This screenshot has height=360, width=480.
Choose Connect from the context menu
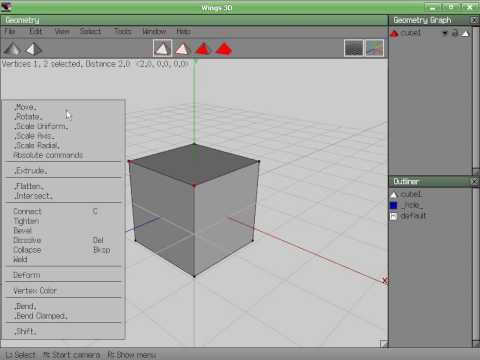(64, 211)
